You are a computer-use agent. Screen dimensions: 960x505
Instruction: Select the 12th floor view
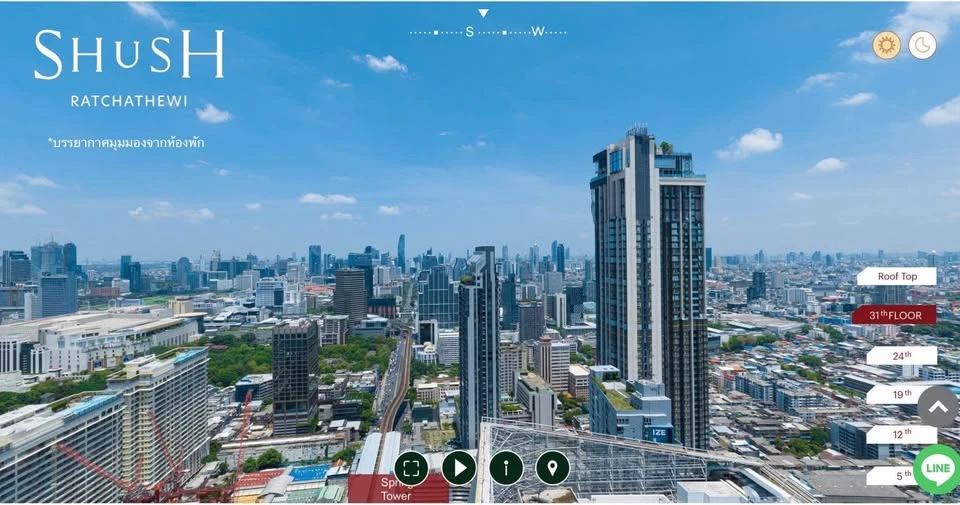point(901,434)
